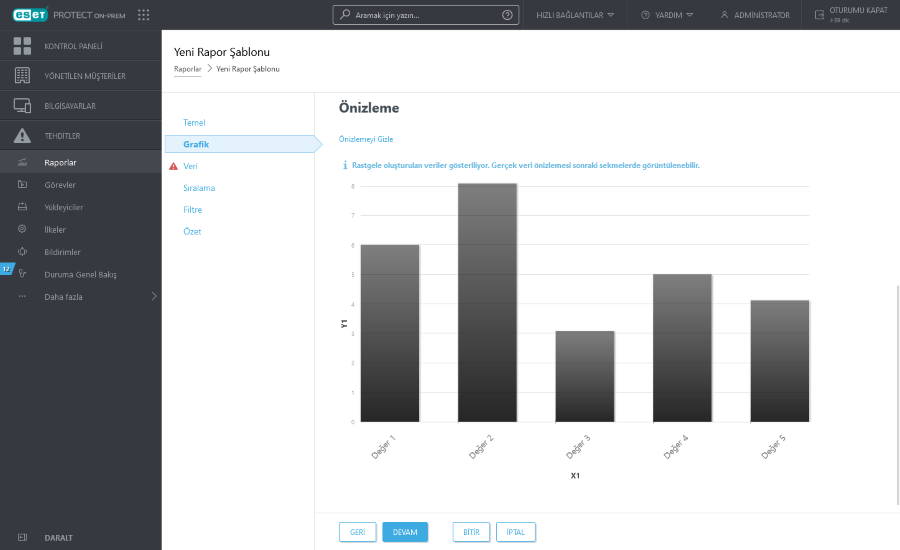Select the Veri step
The width and height of the screenshot is (900, 550).
coord(191,166)
